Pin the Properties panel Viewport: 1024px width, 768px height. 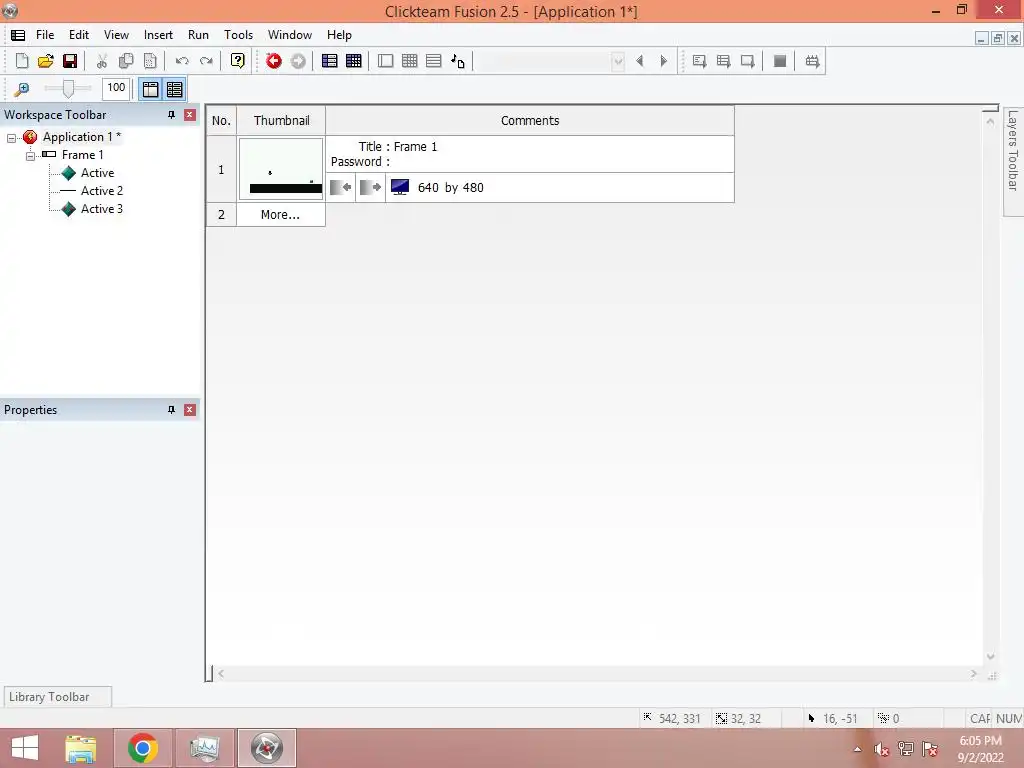(x=171, y=410)
